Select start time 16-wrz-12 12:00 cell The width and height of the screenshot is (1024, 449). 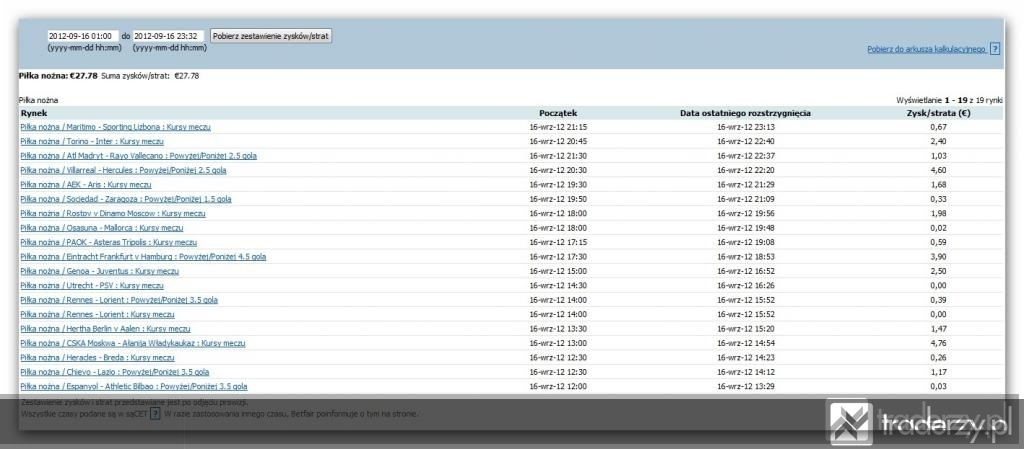tap(558, 386)
